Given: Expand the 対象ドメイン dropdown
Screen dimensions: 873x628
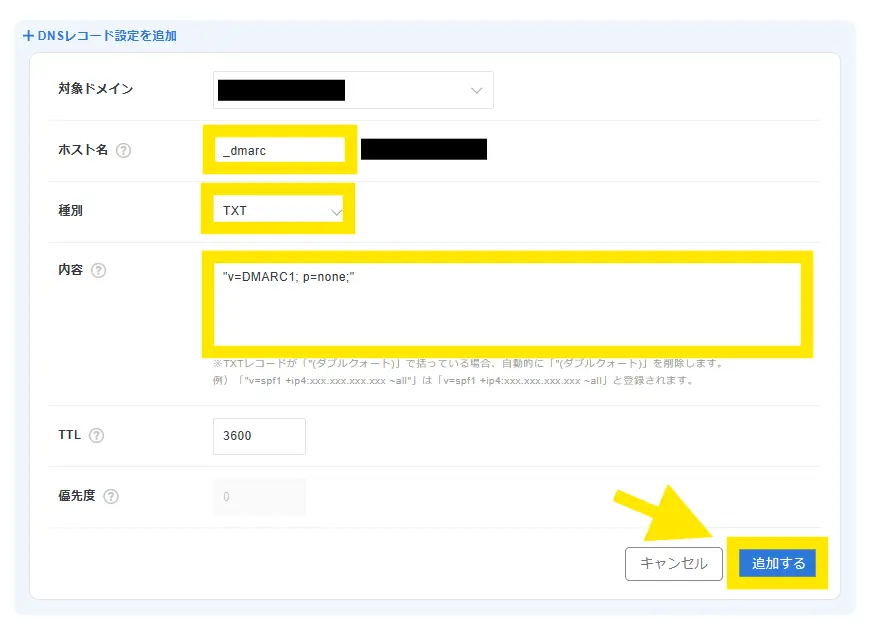Looking at the screenshot, I should pyautogui.click(x=354, y=90).
